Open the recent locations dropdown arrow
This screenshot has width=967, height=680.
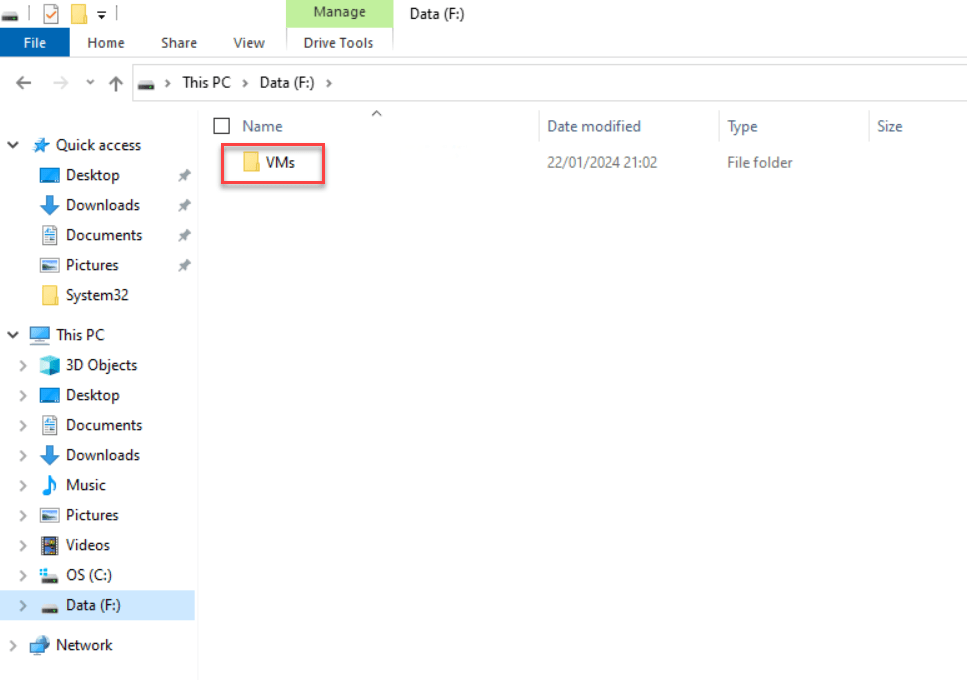tap(90, 84)
